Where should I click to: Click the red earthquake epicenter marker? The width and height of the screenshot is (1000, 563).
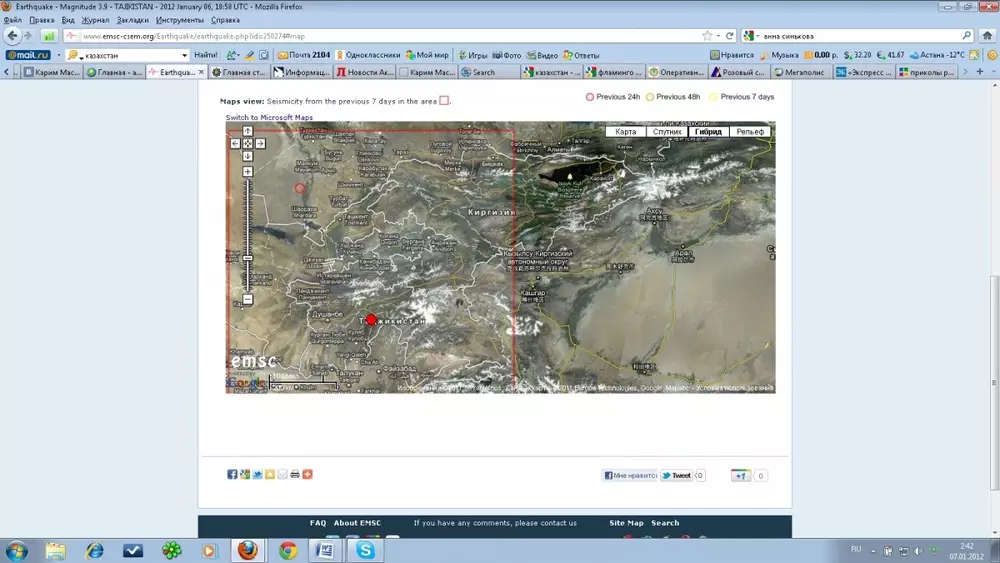[x=371, y=320]
